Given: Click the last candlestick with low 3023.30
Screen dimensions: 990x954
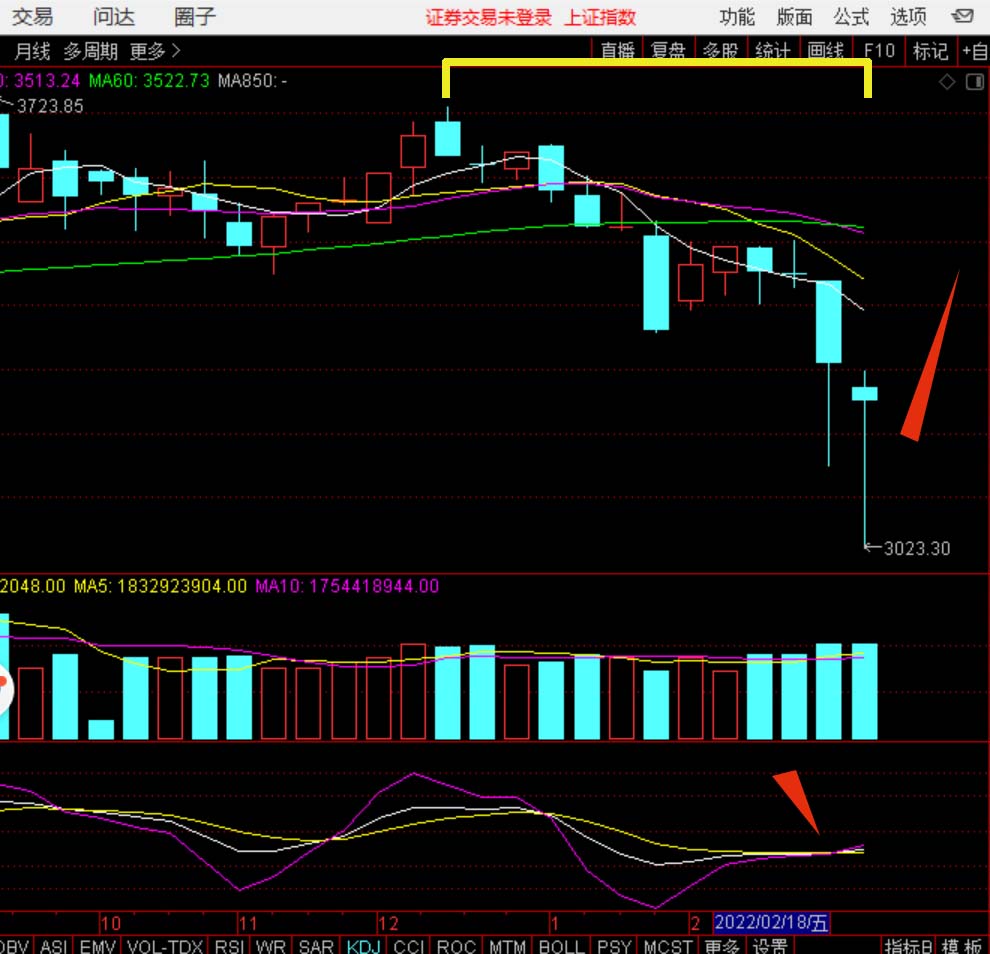Looking at the screenshot, I should pyautogui.click(x=864, y=393).
